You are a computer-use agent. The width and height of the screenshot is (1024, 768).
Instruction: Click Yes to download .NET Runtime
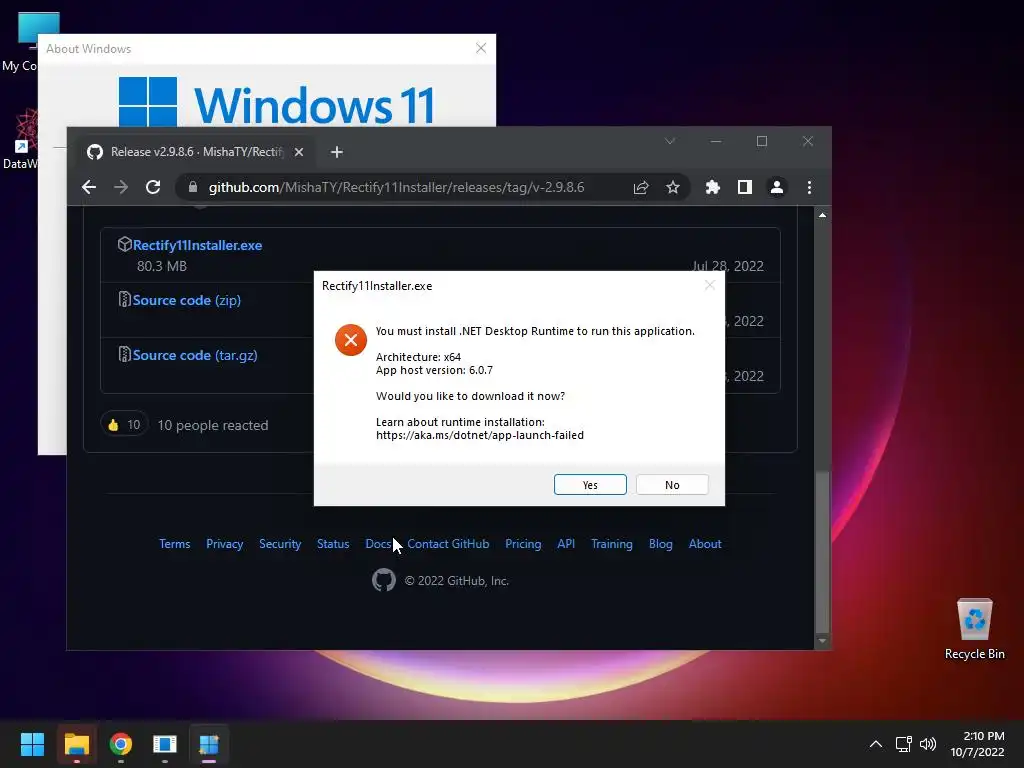coord(590,485)
